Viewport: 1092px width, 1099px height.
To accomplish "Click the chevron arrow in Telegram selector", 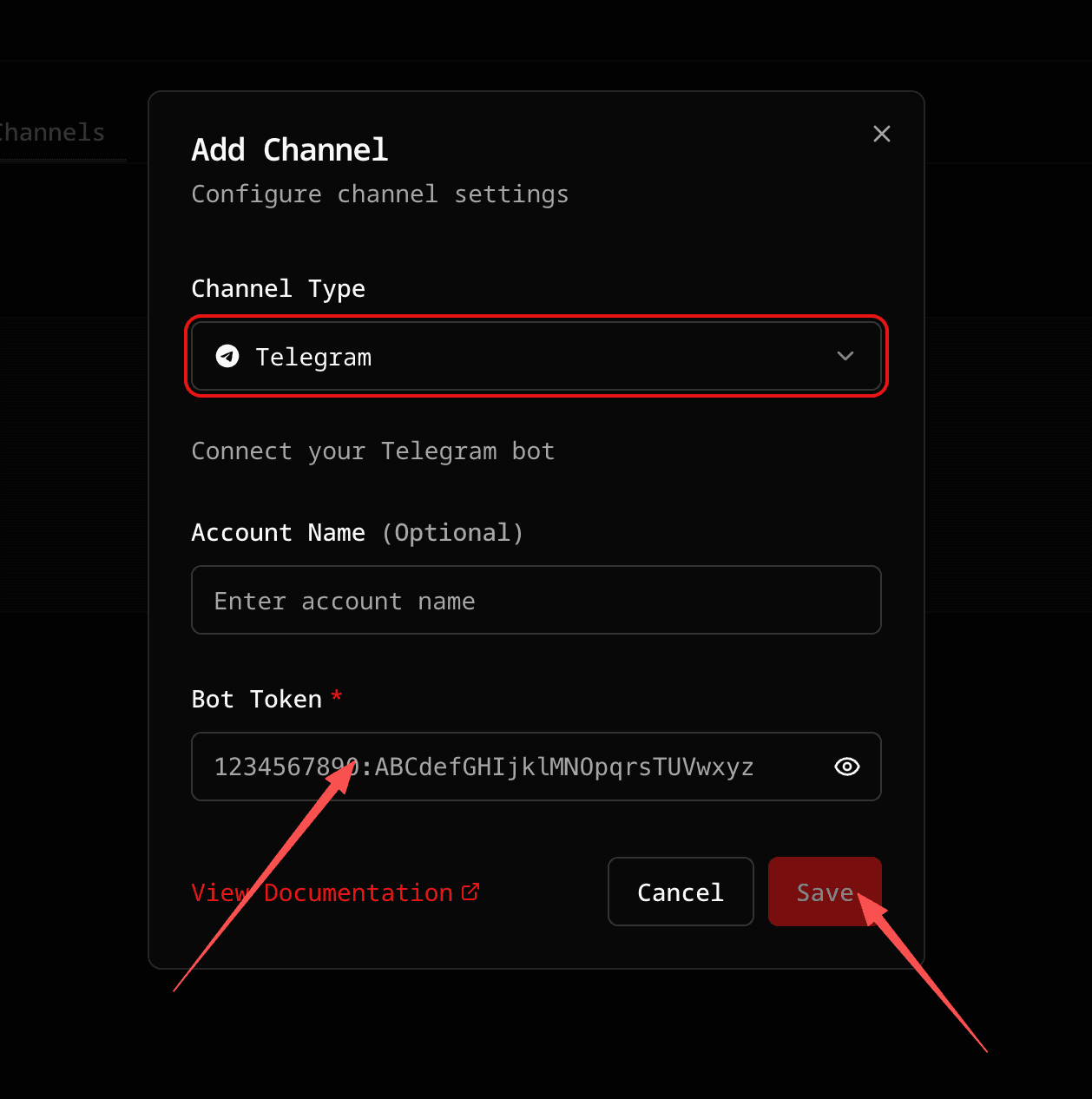I will [845, 357].
